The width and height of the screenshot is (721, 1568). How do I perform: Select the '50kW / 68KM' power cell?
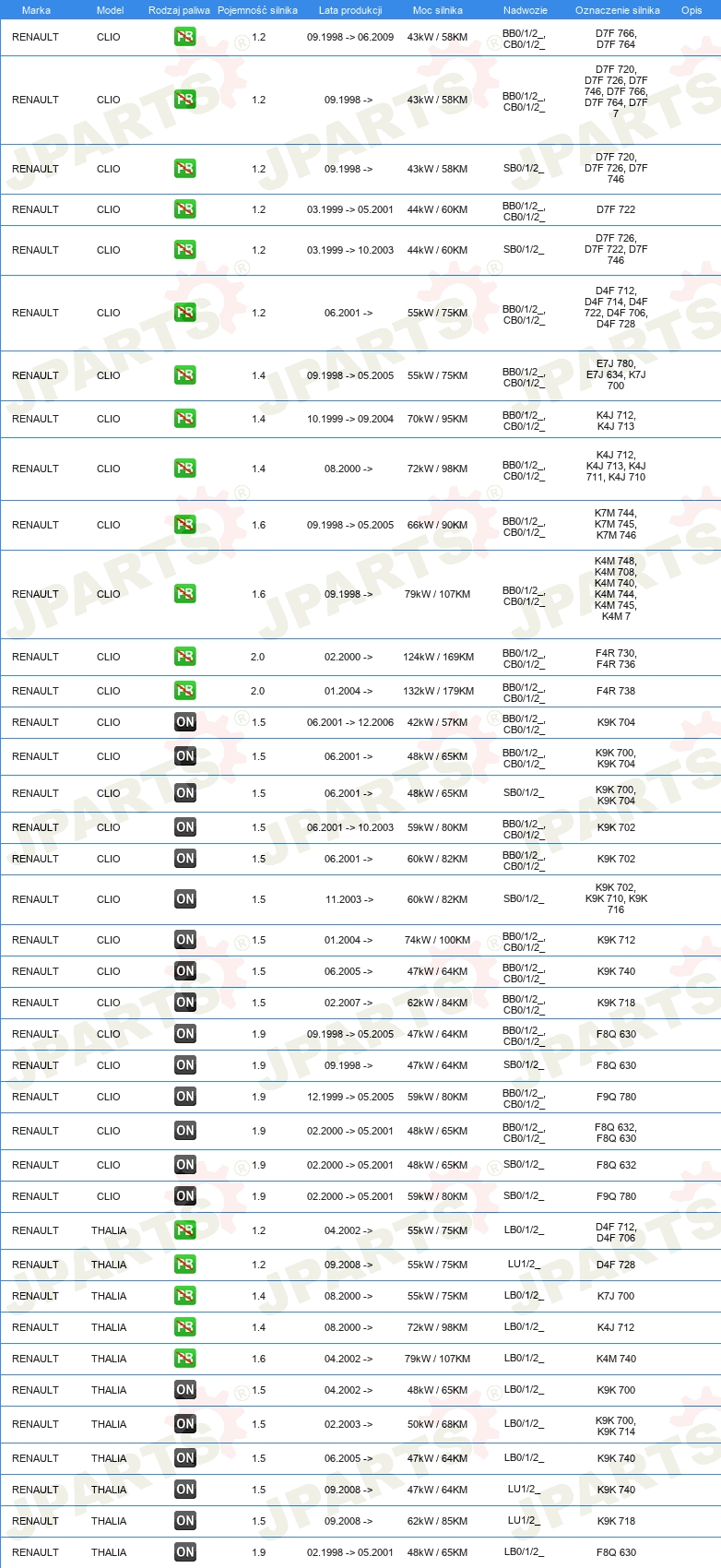[x=438, y=1424]
